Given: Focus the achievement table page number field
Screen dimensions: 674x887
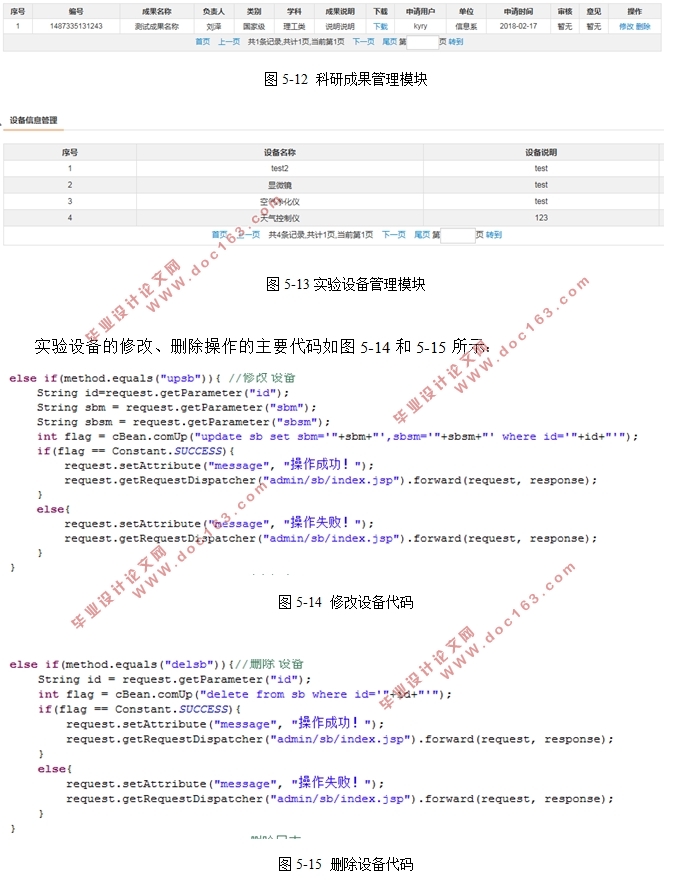Looking at the screenshot, I should 422,42.
